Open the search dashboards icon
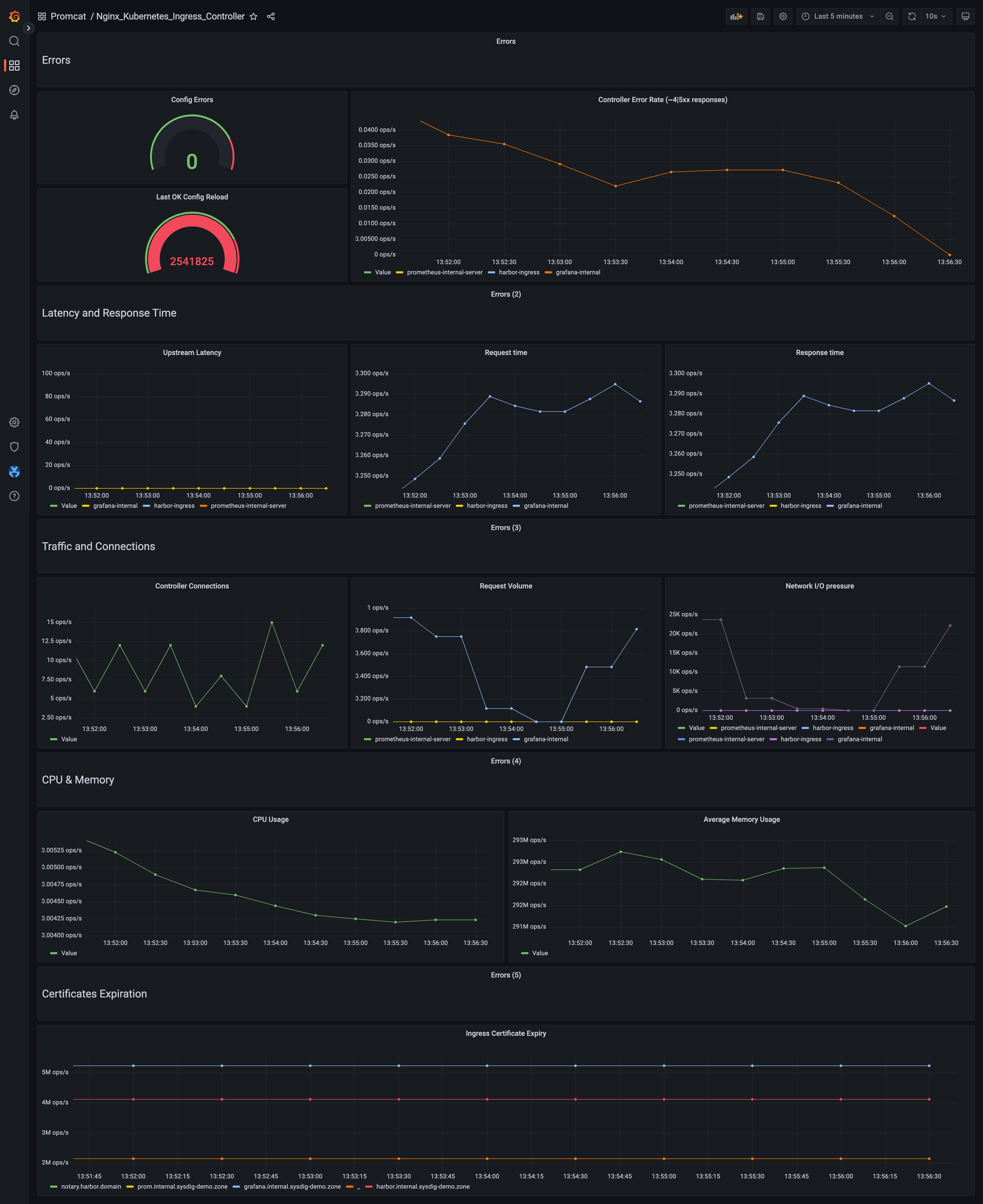The image size is (983, 1204). (x=14, y=41)
